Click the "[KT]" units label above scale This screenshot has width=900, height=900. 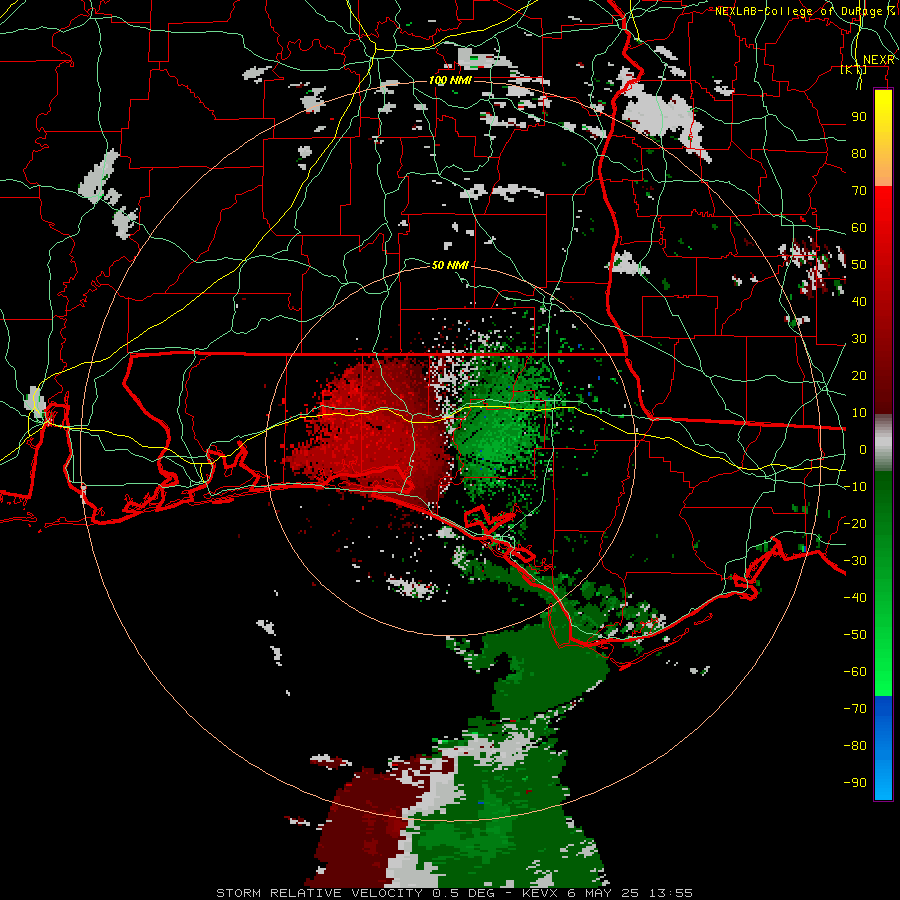(x=854, y=70)
